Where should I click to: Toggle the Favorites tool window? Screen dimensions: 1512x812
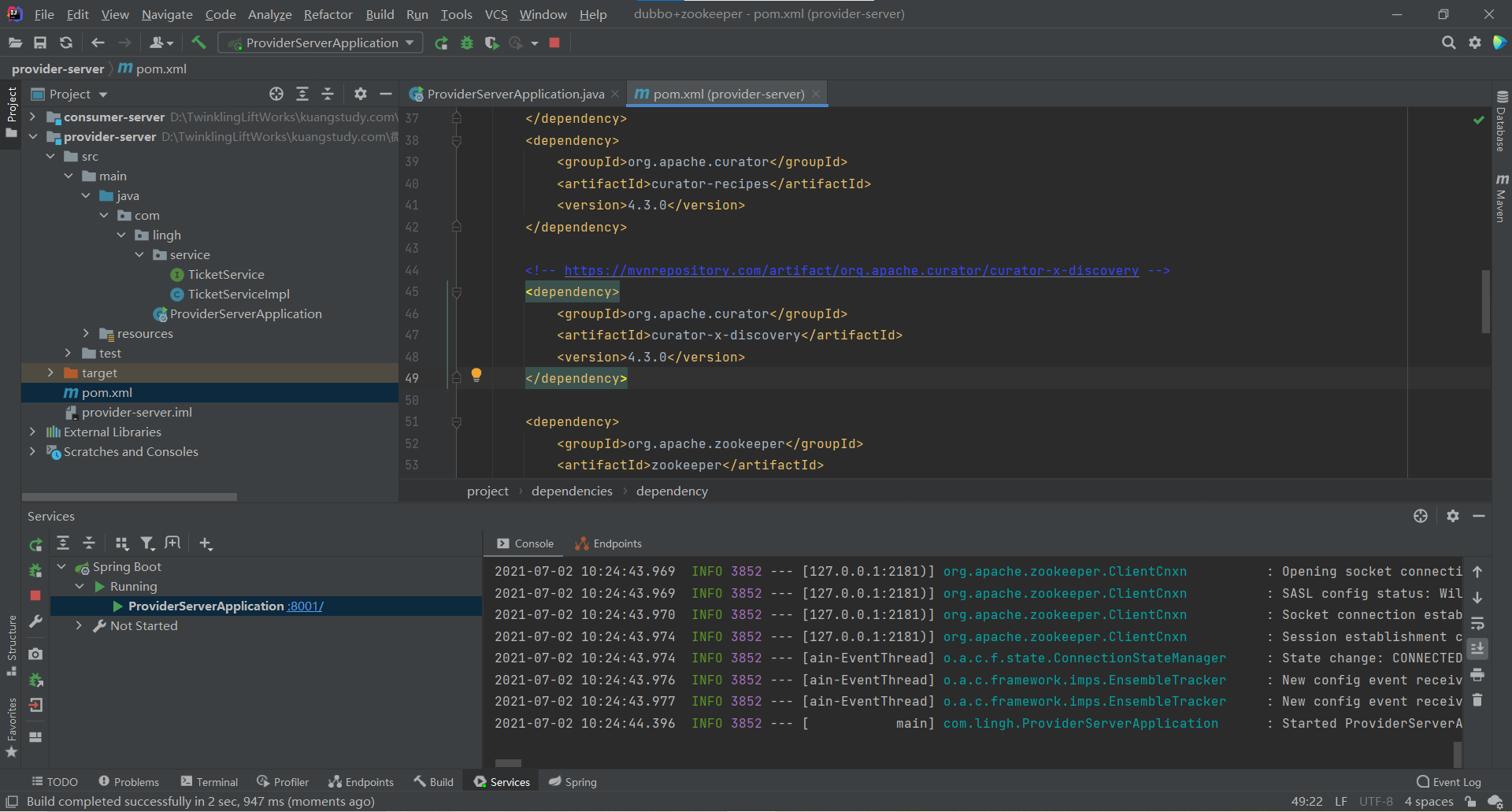point(11,728)
